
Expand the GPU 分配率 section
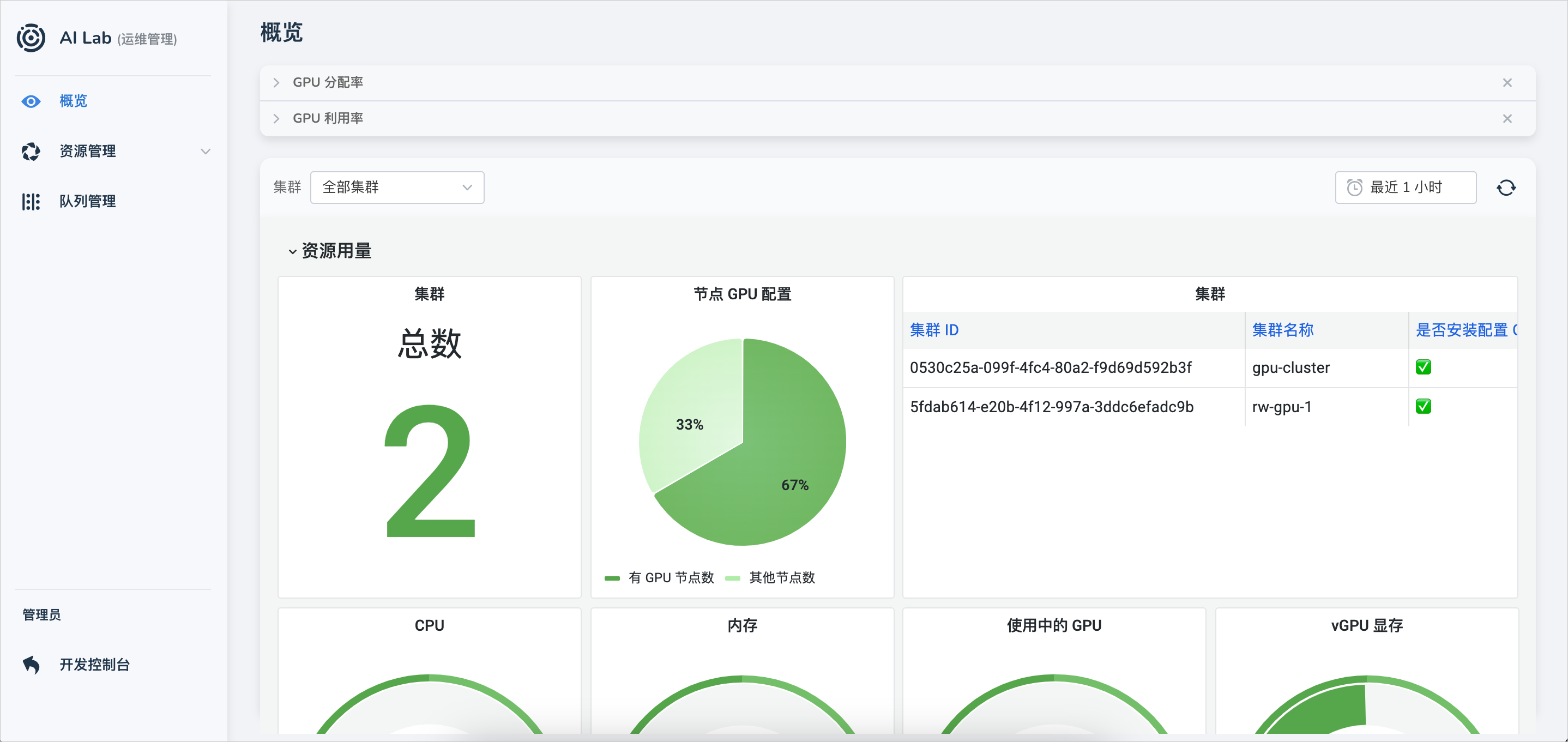276,83
